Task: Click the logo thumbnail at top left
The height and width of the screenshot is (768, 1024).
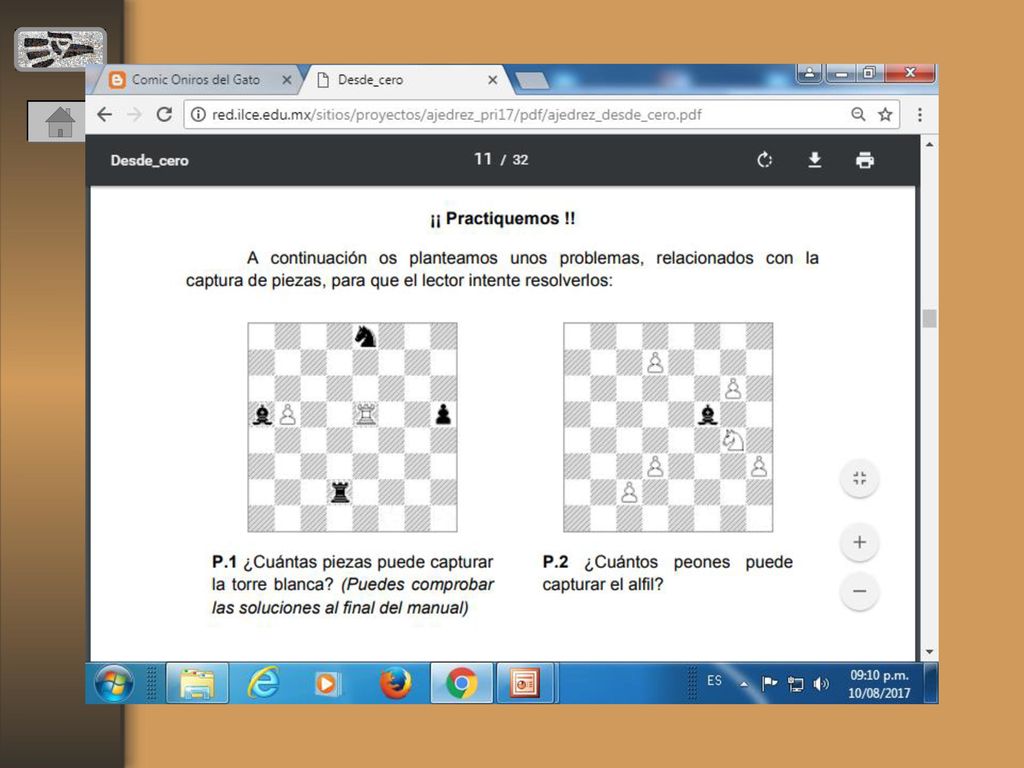Action: tap(60, 49)
